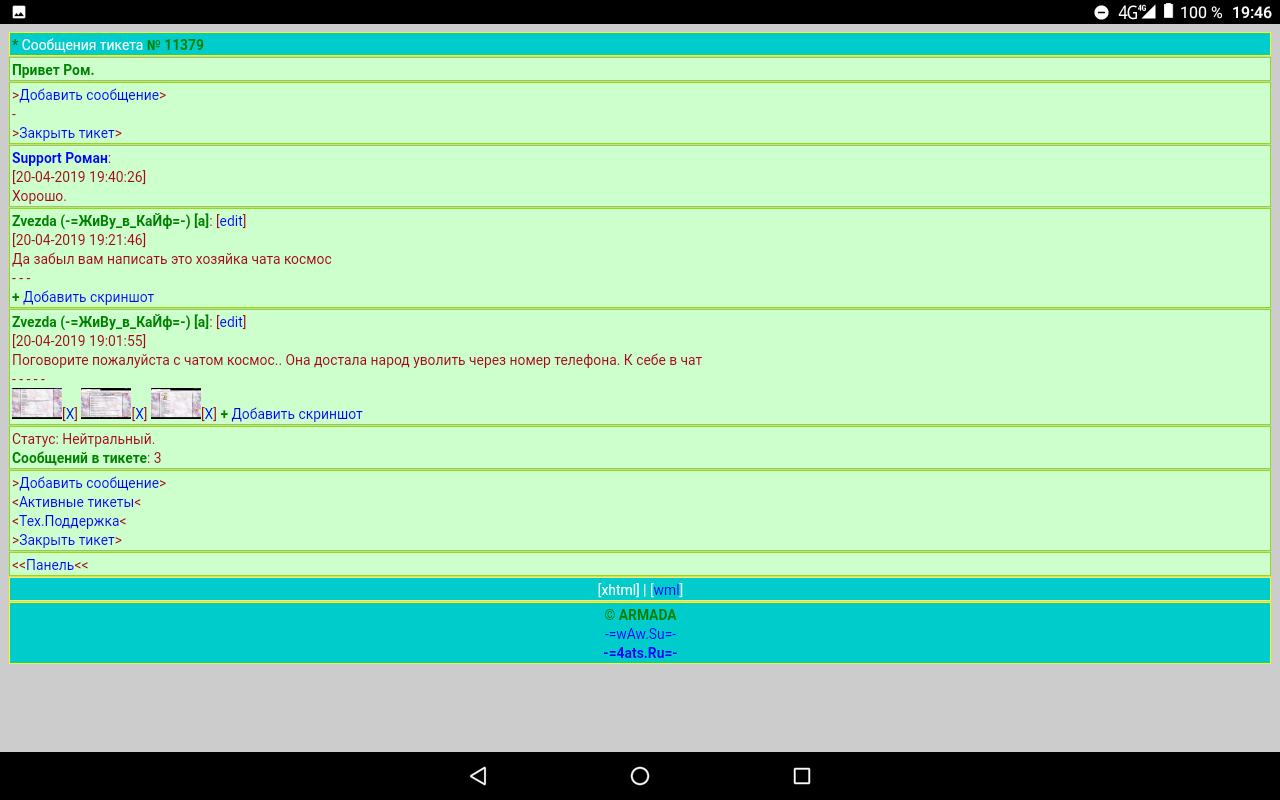
Task: Open the second screenshot thumbnail
Action: (106, 404)
